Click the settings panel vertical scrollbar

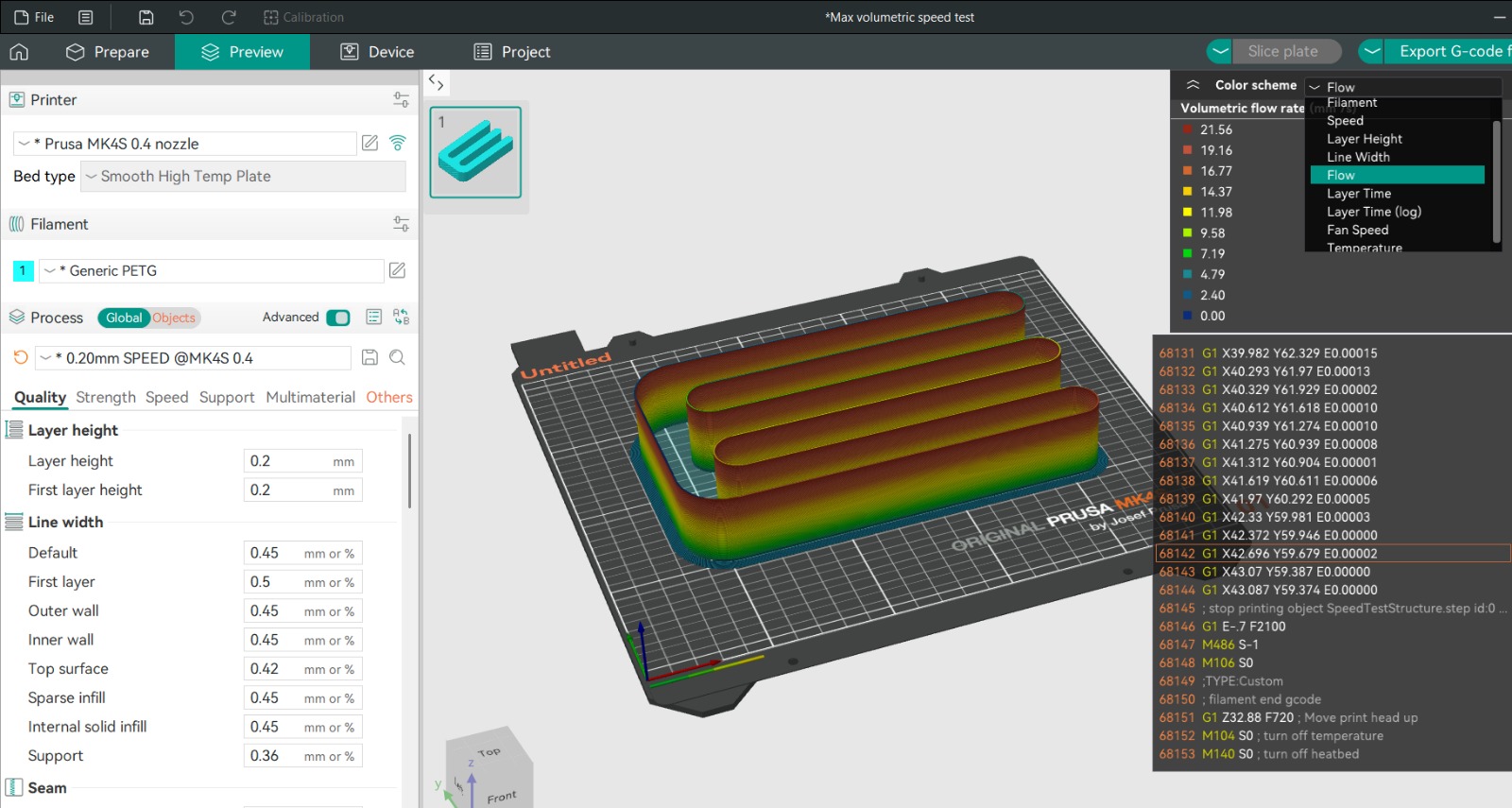409,471
